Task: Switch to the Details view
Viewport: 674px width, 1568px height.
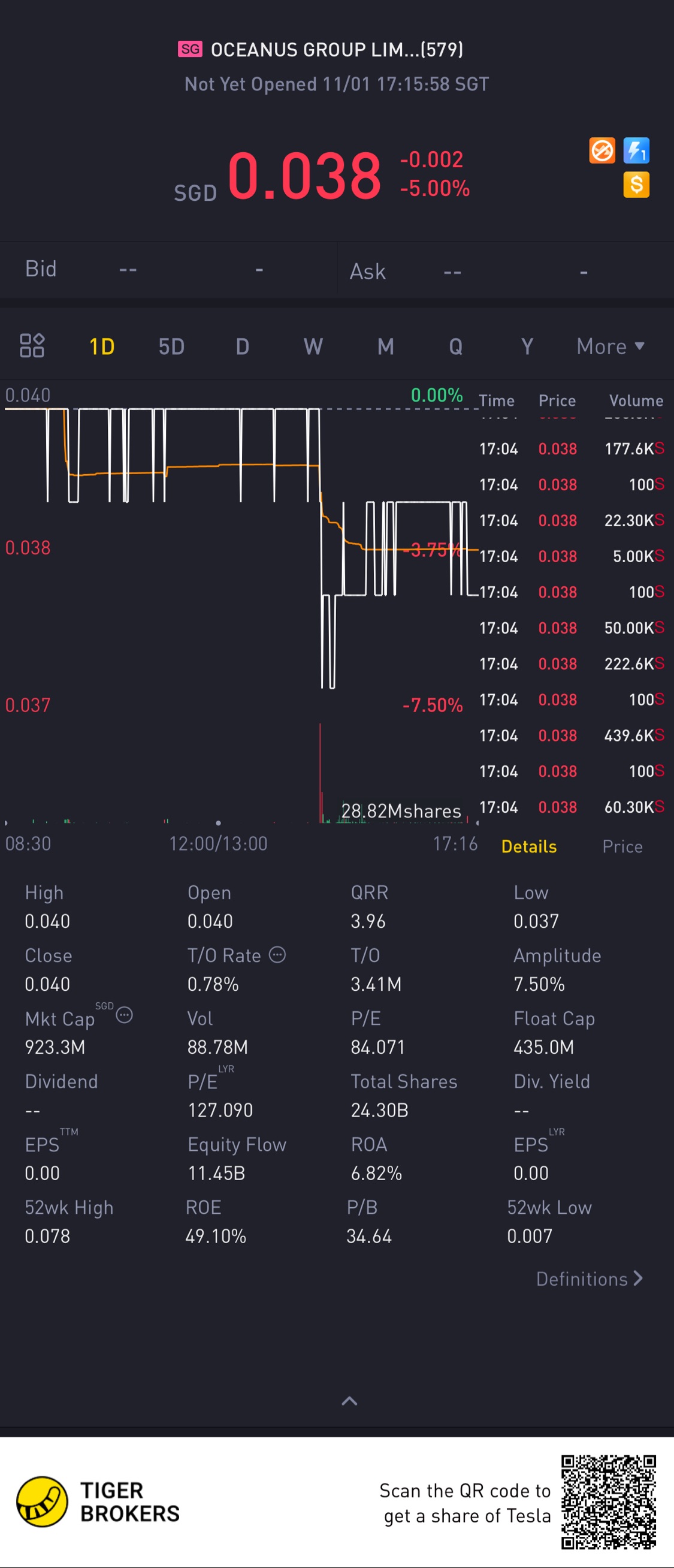Action: point(528,846)
